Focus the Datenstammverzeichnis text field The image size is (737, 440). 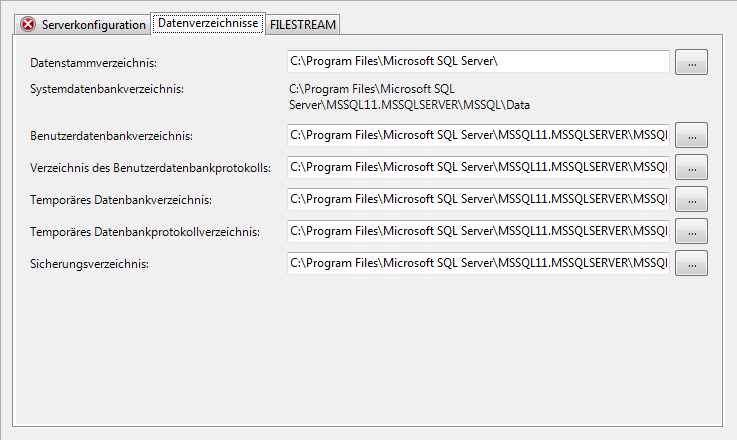click(x=478, y=62)
